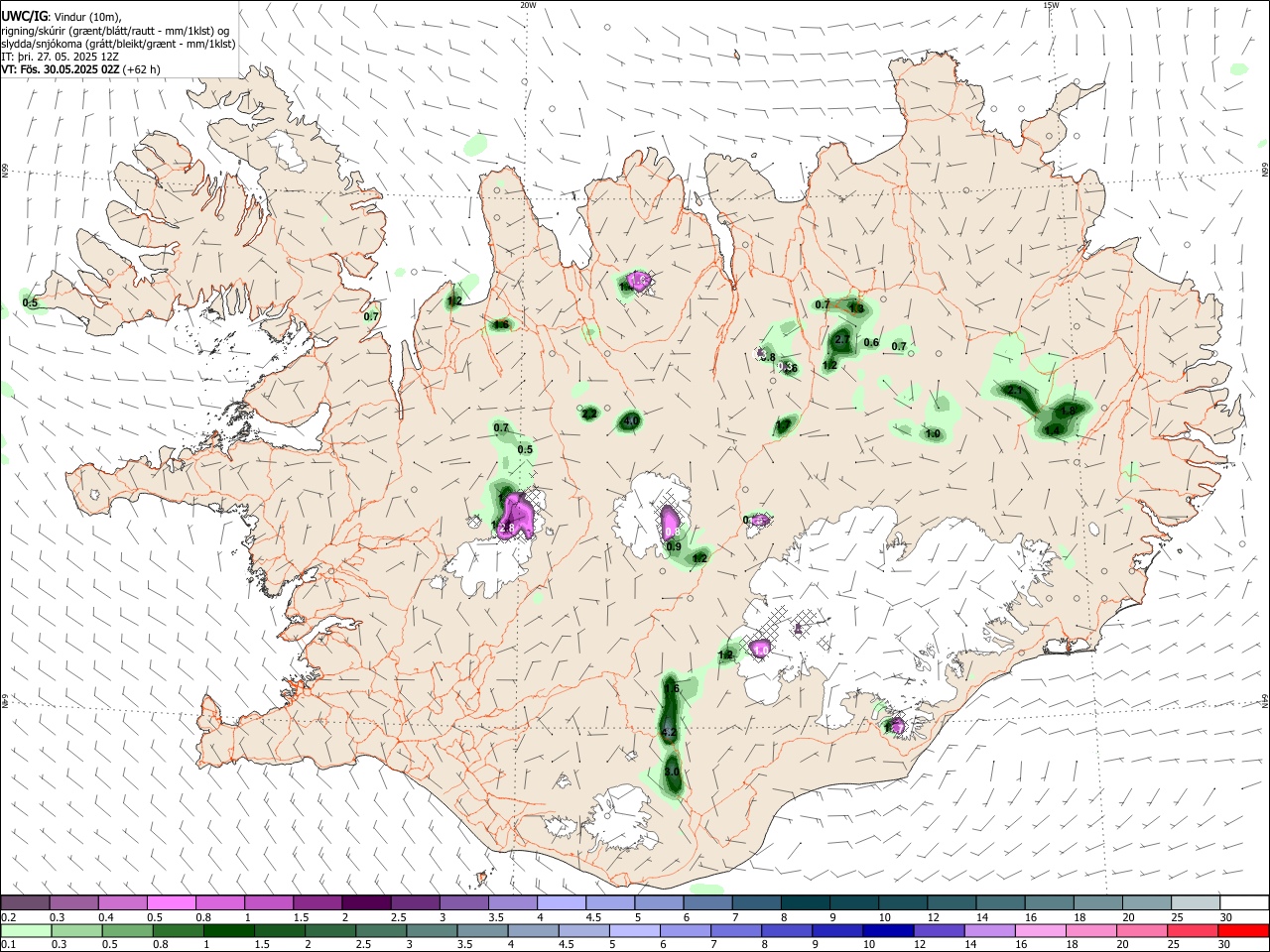The width and height of the screenshot is (1270, 952).
Task: Click the "0.2" label starting the snow scale
Action: click(x=8, y=917)
